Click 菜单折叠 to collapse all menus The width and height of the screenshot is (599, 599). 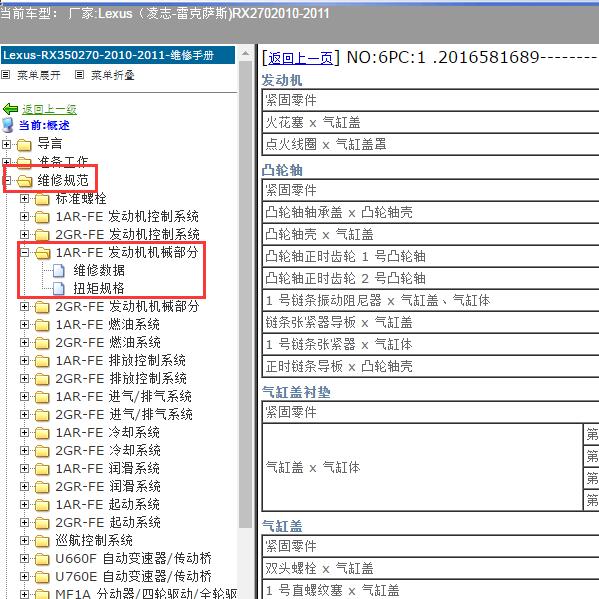pos(113,75)
